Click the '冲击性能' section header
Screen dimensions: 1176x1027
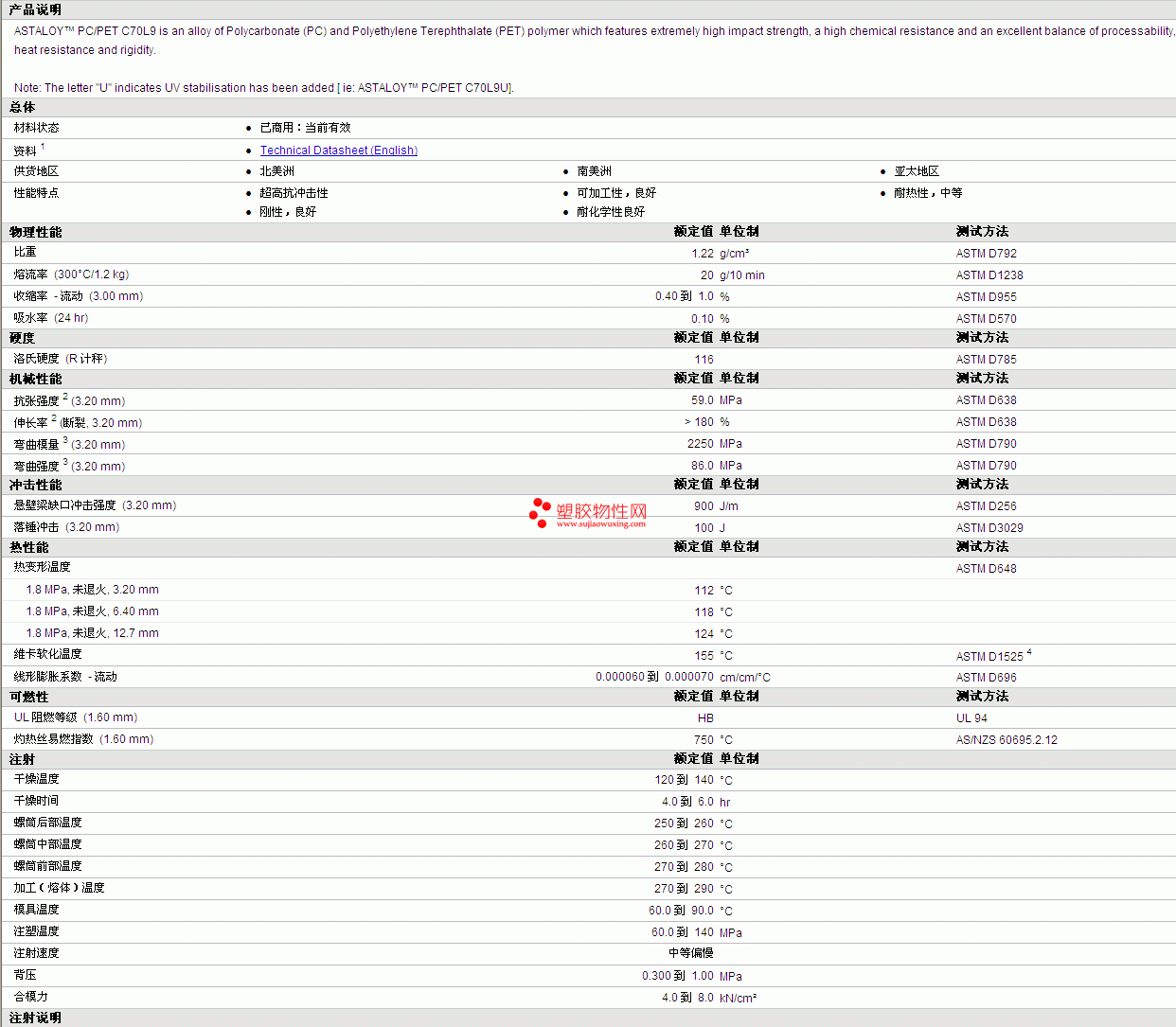[36, 485]
